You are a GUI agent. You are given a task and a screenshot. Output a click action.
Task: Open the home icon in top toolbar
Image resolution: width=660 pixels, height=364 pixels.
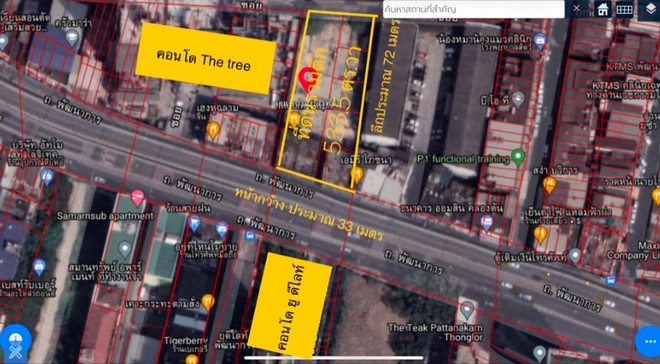[x=603, y=9]
